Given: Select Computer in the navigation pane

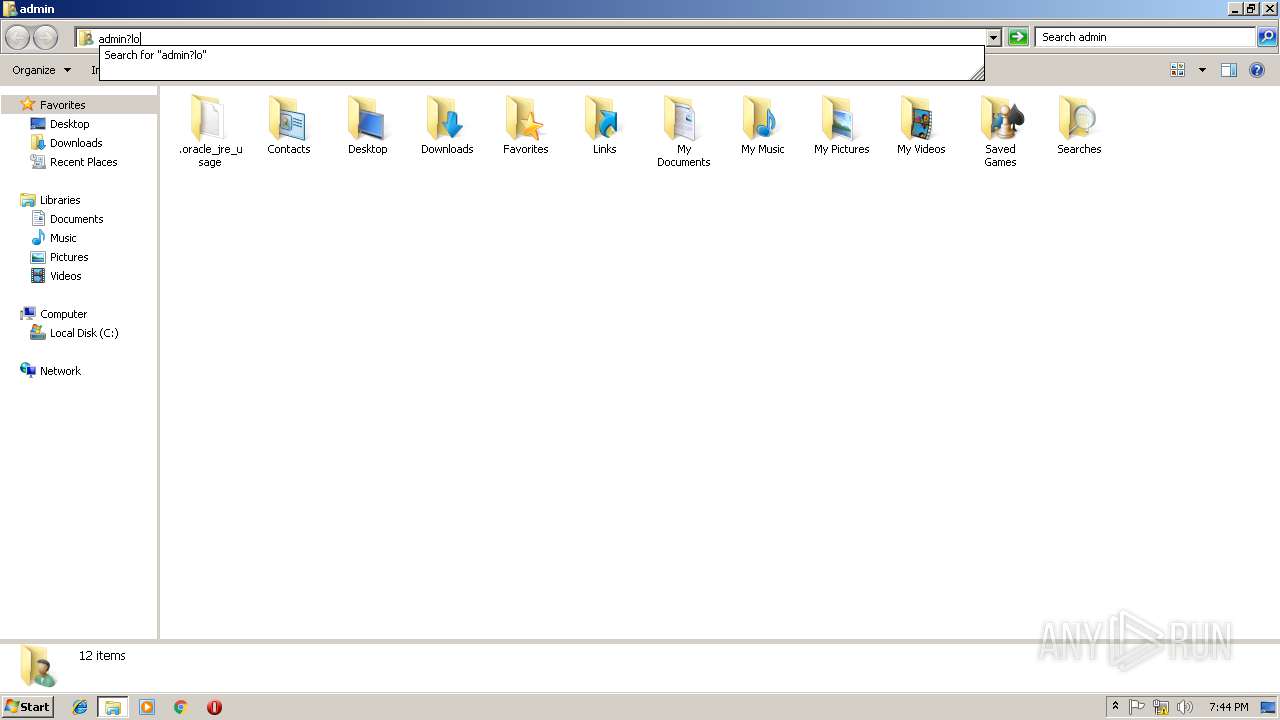Looking at the screenshot, I should pos(63,314).
